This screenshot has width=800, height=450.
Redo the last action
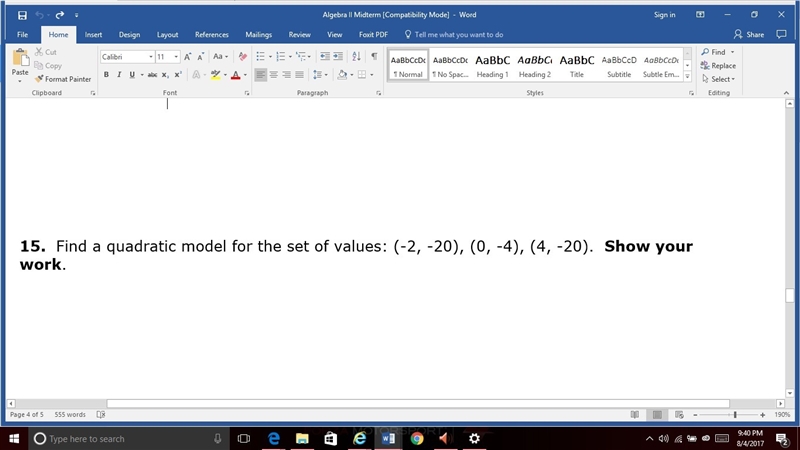(60, 15)
